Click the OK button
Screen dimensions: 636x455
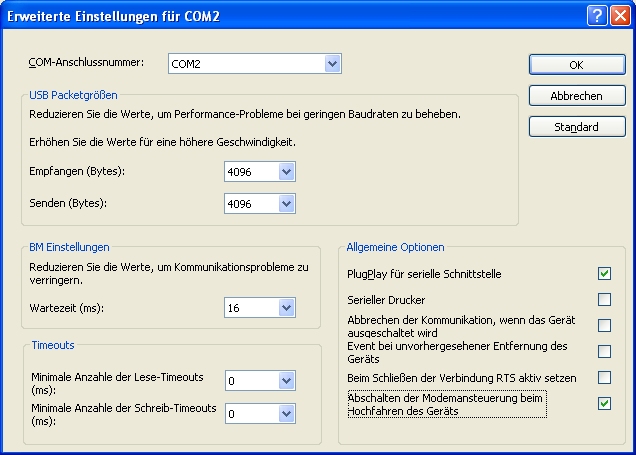coord(576,64)
